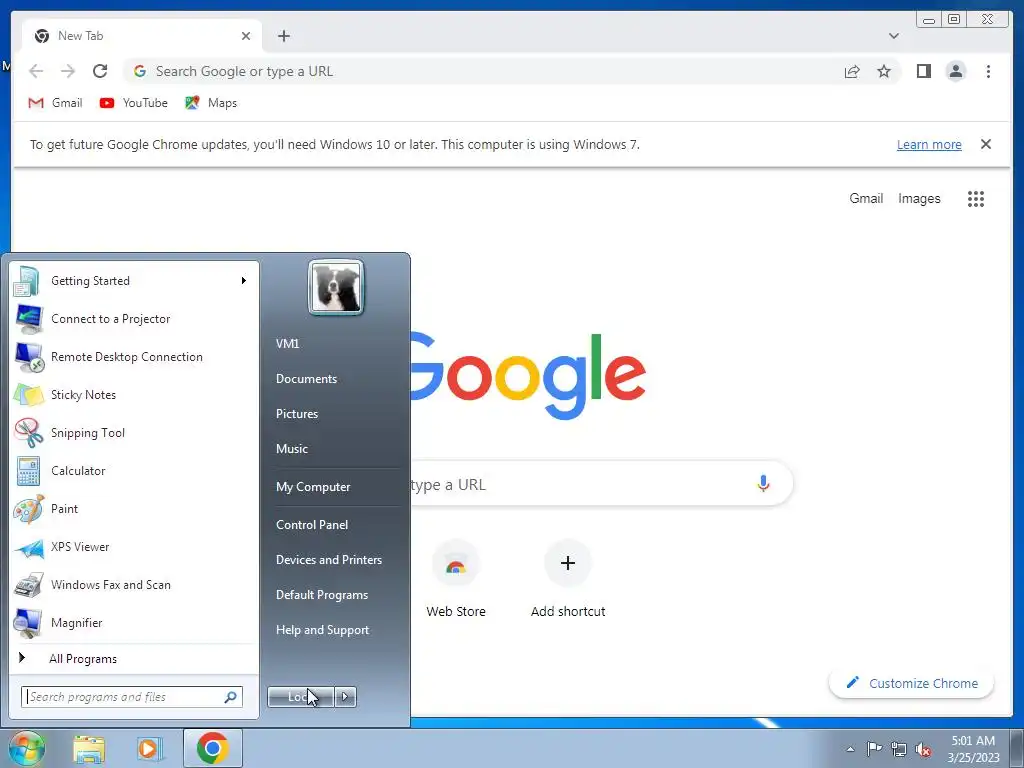Open XPS Viewer from Start menu
The image size is (1024, 768).
click(x=134, y=547)
